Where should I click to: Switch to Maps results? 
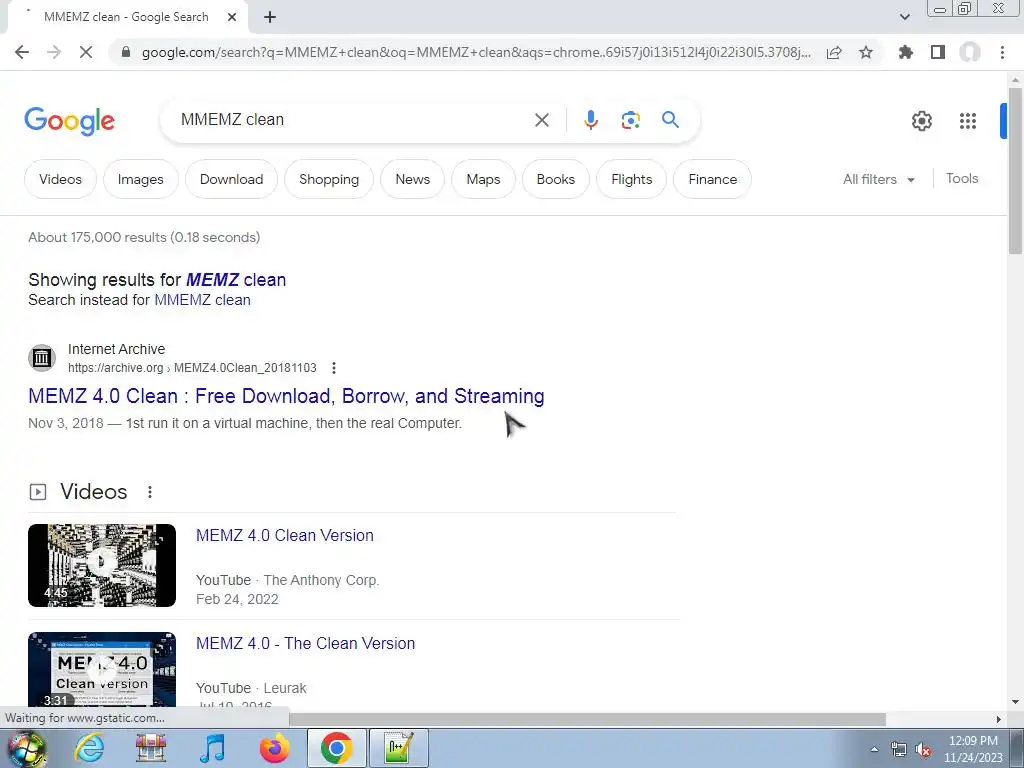(483, 179)
